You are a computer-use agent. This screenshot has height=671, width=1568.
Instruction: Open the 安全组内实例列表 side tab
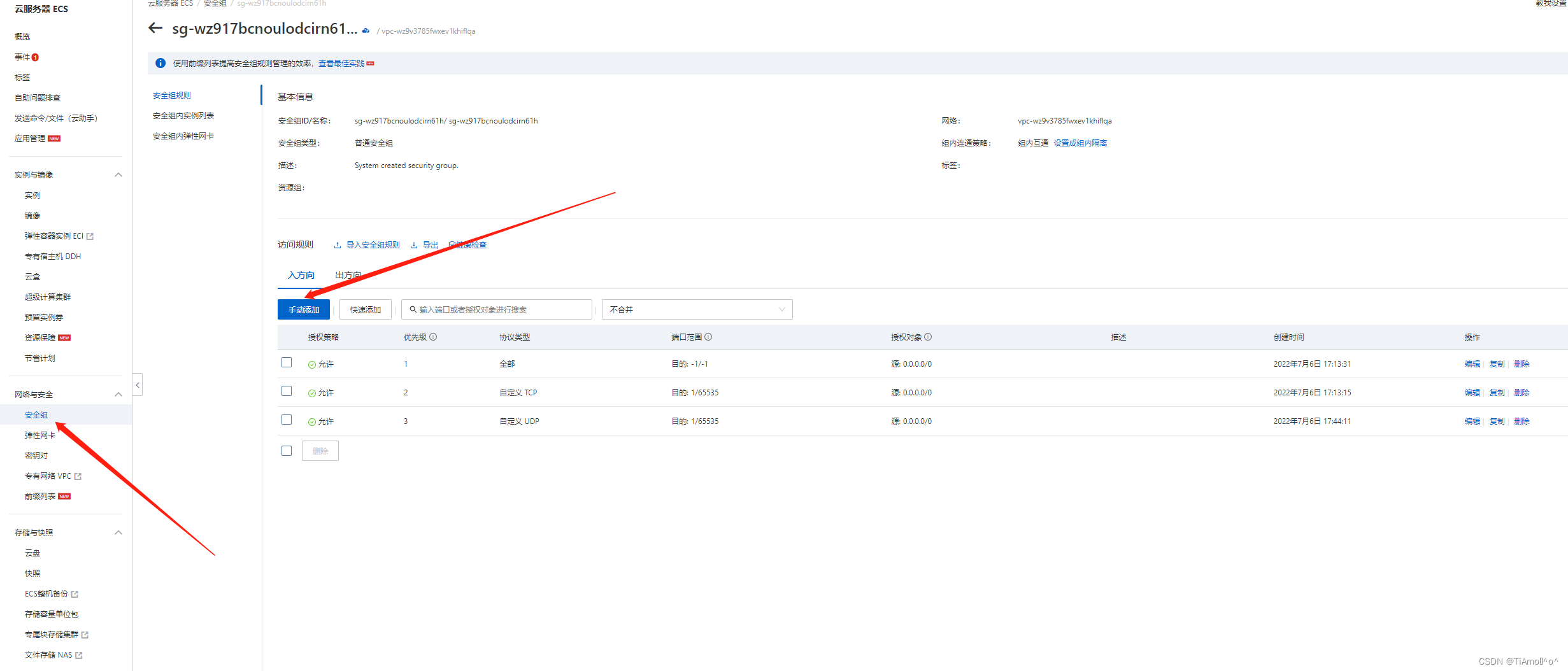(183, 116)
